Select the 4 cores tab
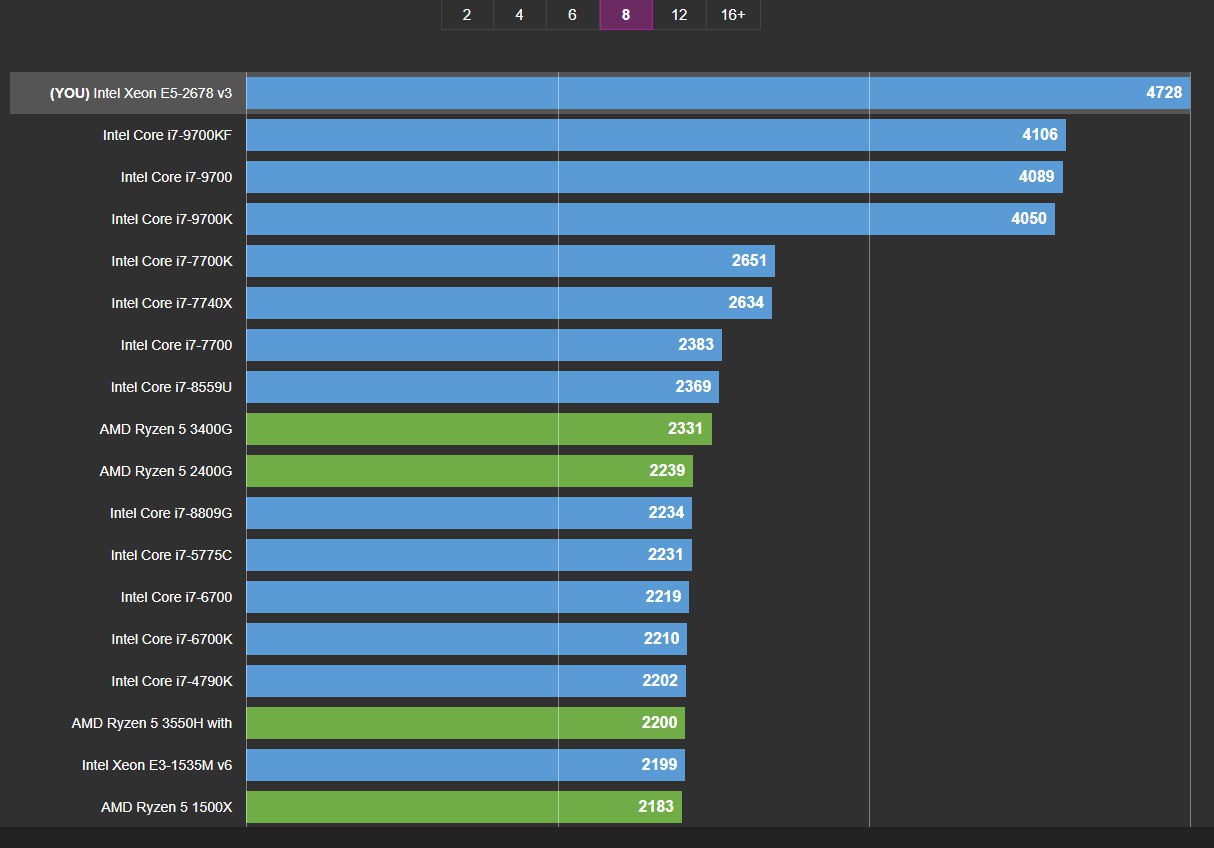 [519, 15]
